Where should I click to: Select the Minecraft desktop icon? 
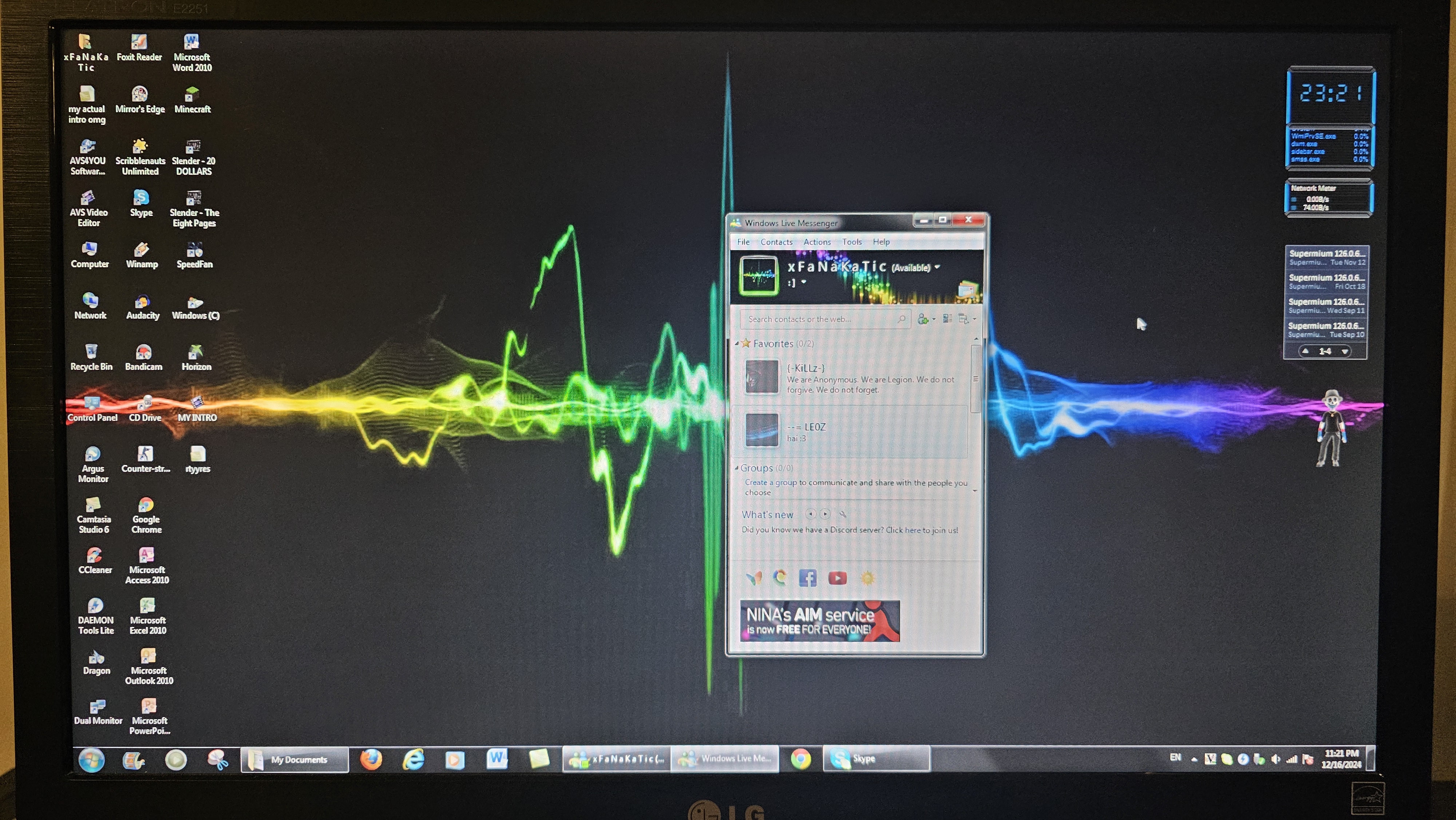[x=192, y=100]
